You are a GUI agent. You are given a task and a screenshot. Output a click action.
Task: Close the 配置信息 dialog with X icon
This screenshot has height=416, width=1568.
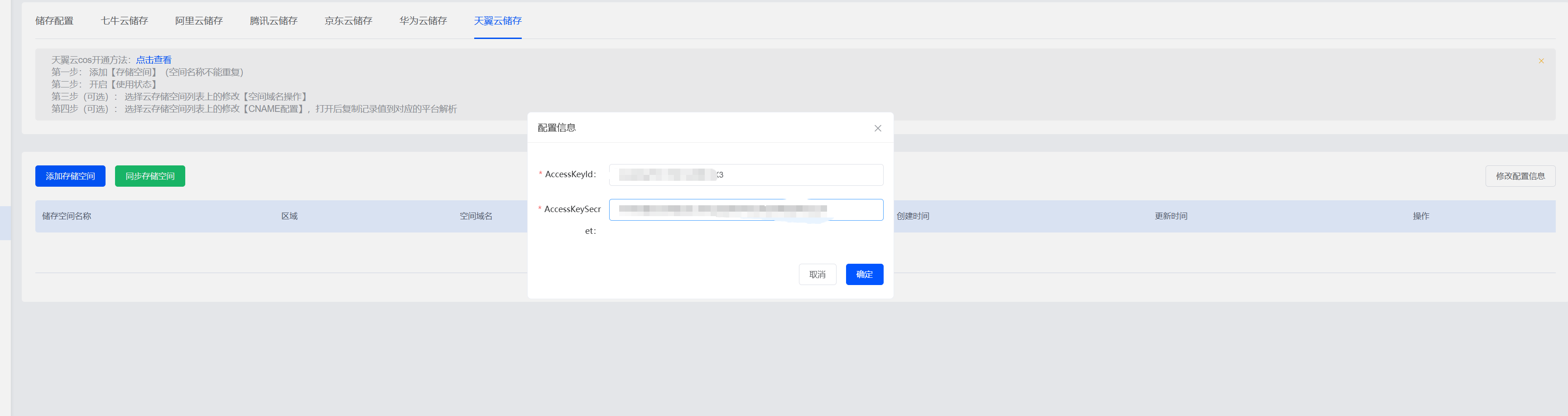pos(877,128)
